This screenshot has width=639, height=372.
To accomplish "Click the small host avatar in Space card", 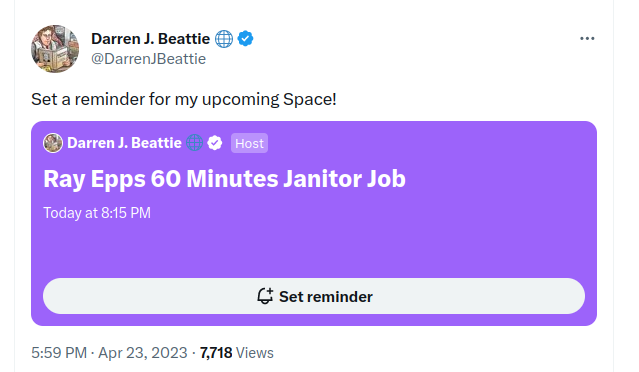I will tap(53, 143).
